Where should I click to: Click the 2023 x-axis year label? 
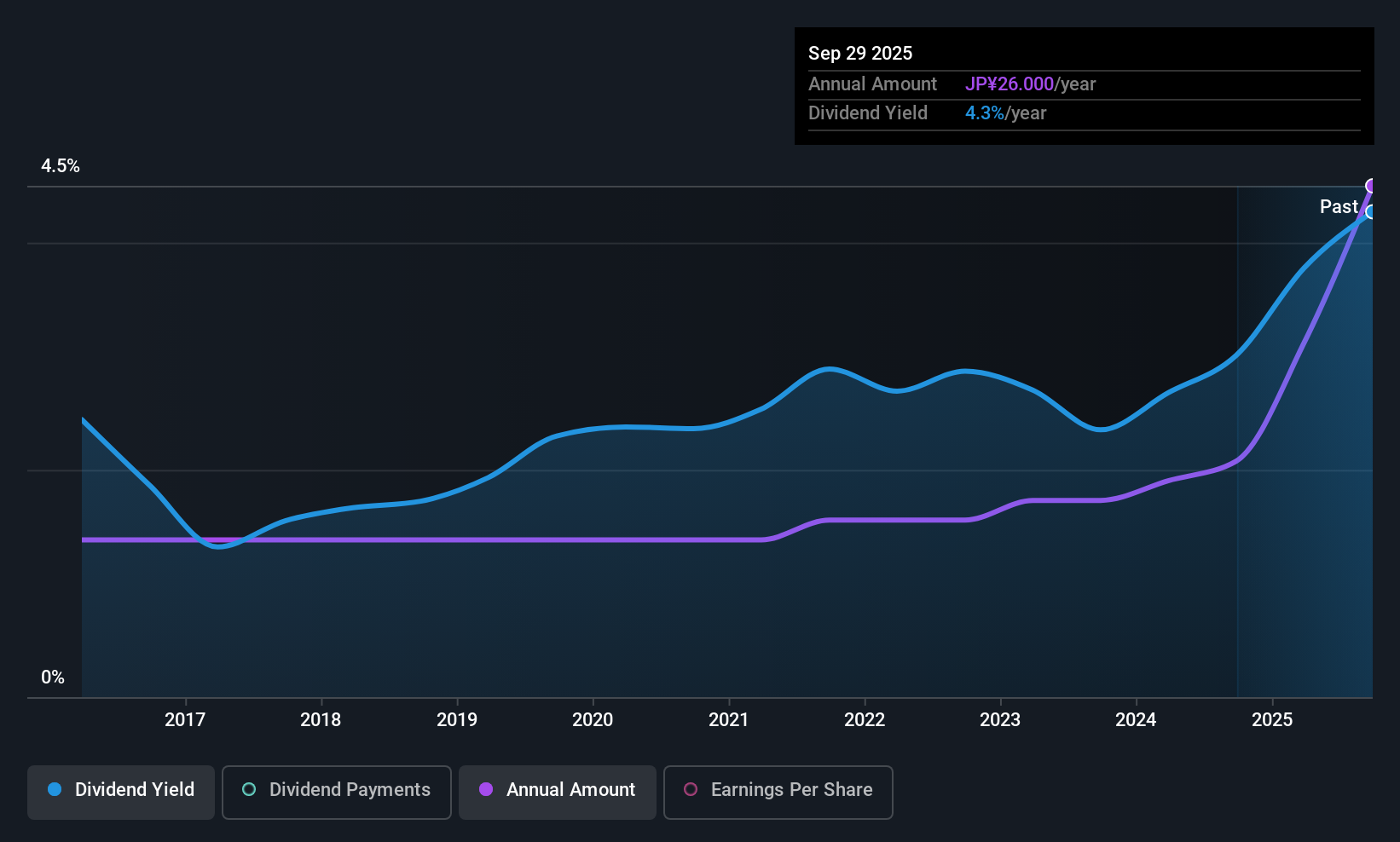(x=1000, y=720)
